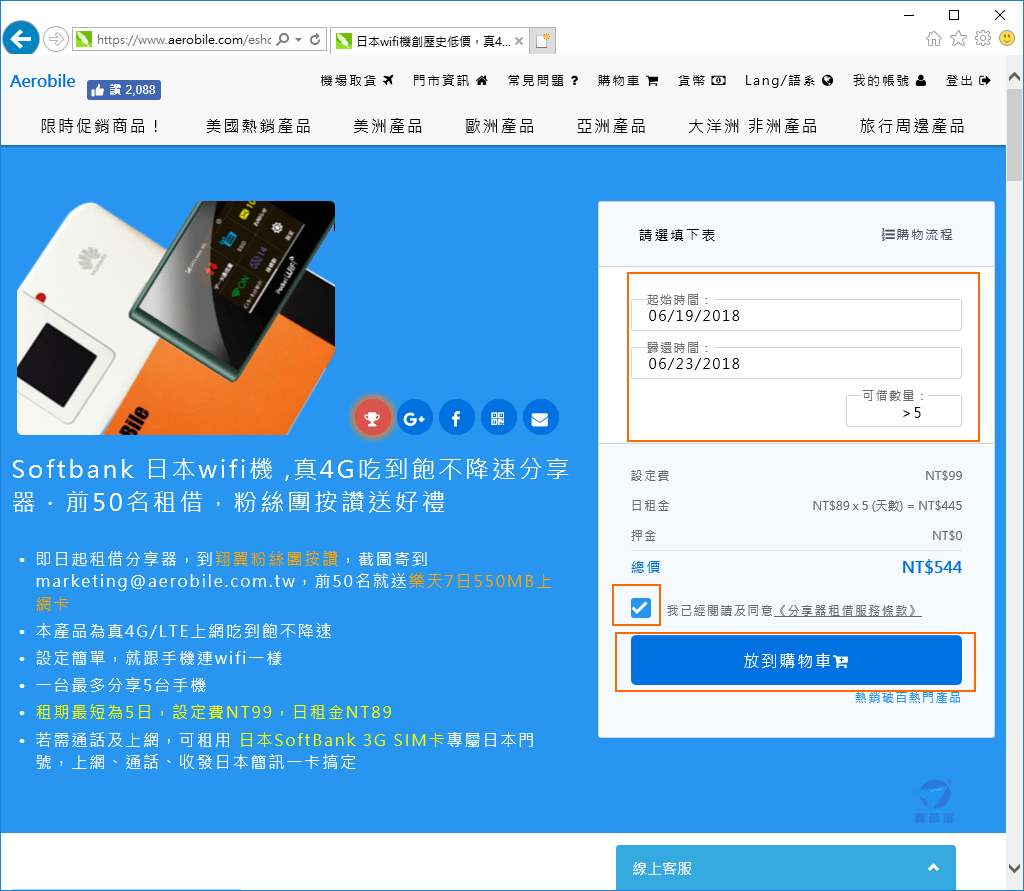Open 亞洲產品 category
Screen dimensions: 1024x891
(x=611, y=126)
